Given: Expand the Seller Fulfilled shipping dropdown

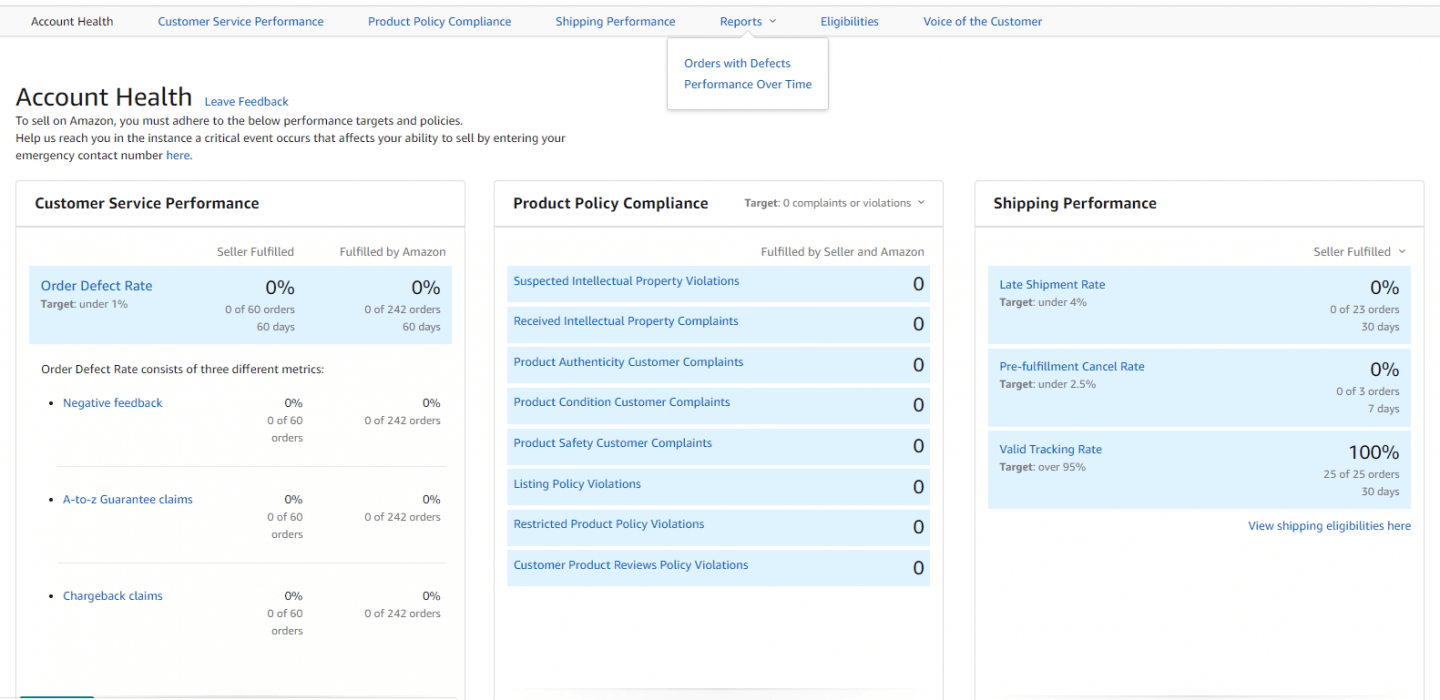Looking at the screenshot, I should point(1359,252).
